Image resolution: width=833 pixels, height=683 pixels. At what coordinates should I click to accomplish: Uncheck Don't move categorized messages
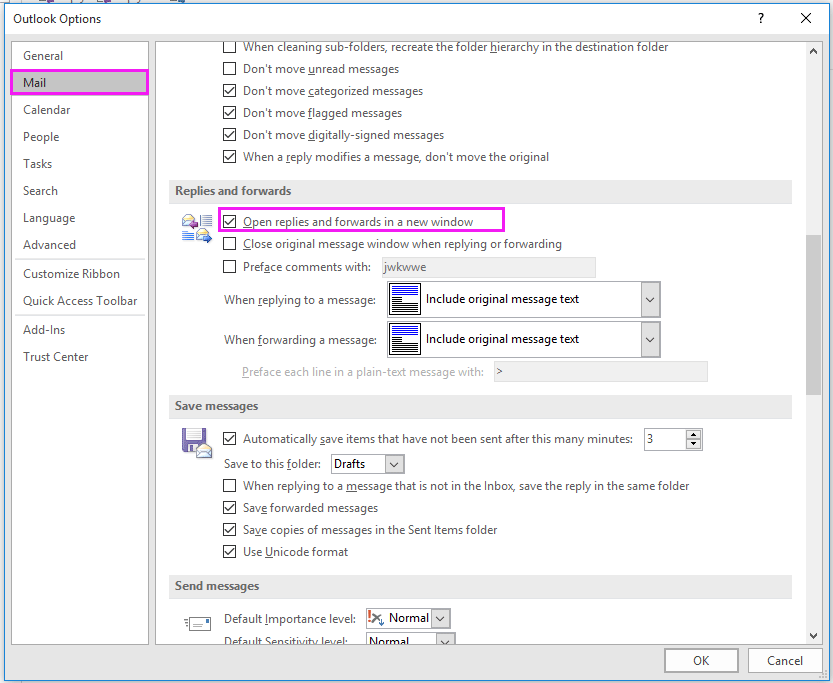230,91
